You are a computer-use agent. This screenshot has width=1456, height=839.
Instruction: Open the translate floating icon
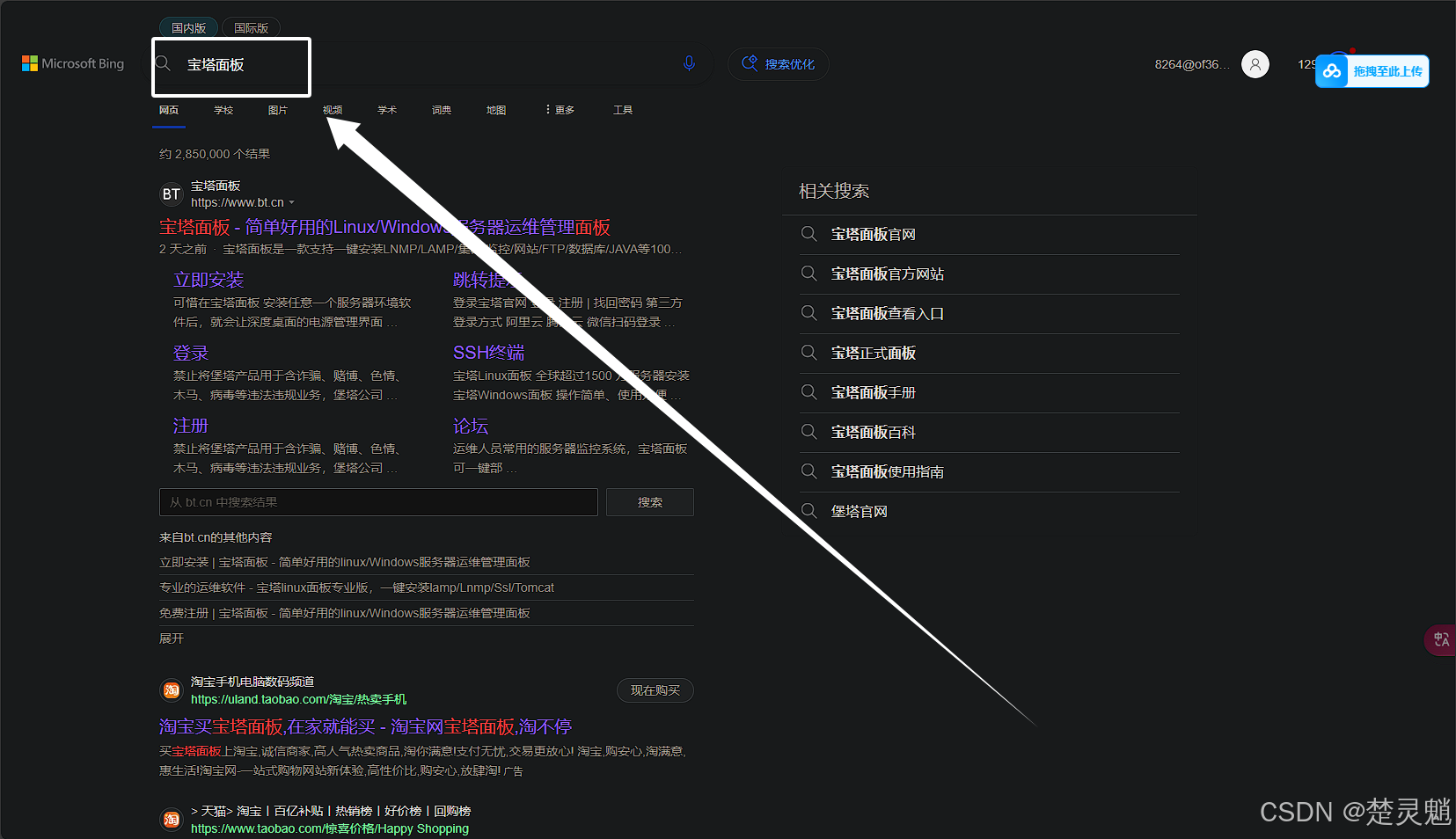[1441, 639]
